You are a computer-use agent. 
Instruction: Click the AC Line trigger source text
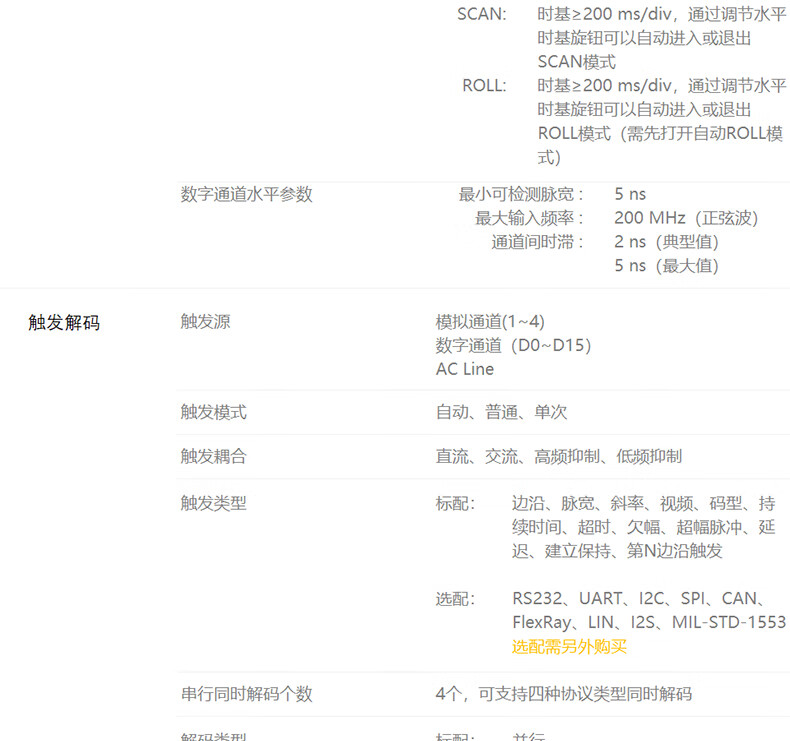[x=465, y=369]
